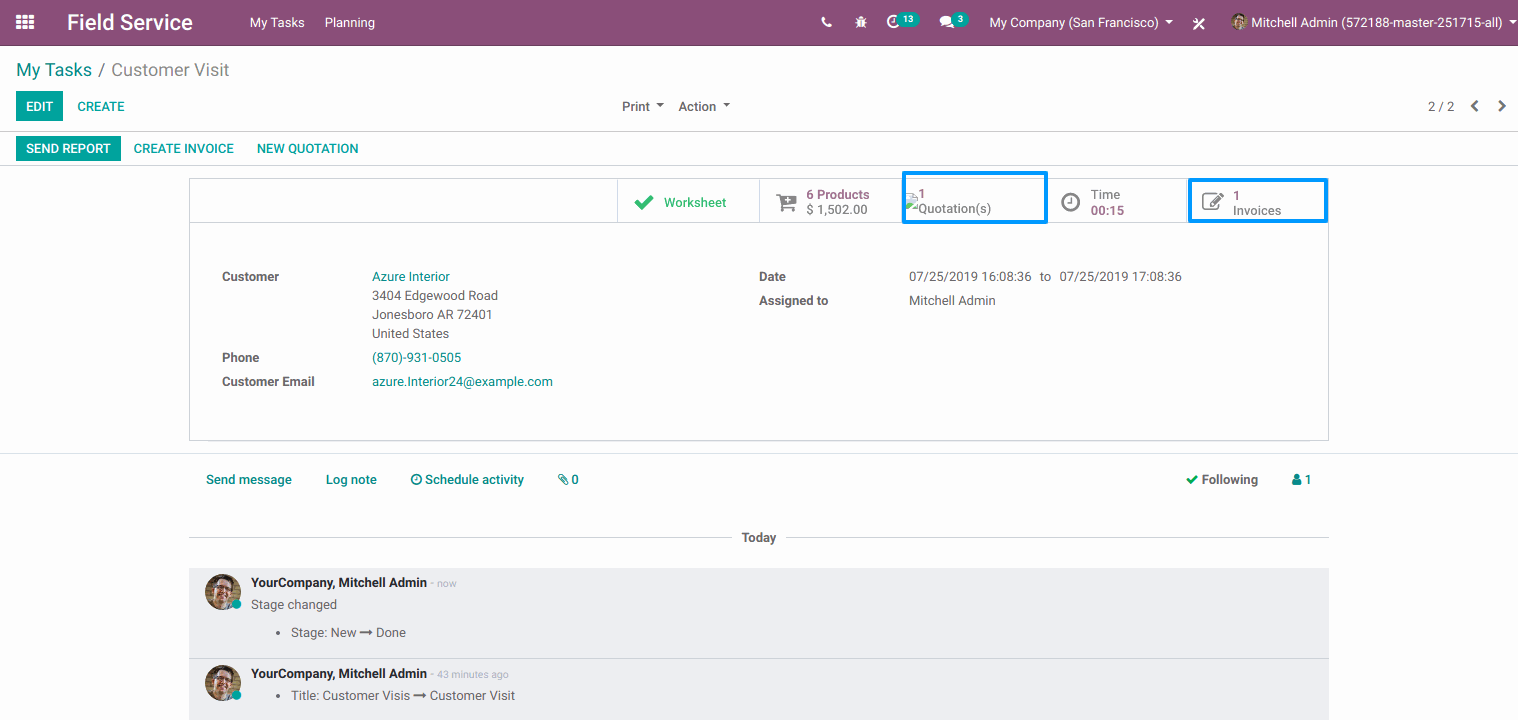Open the conversations chat bubble icon
This screenshot has height=720, width=1518.
[946, 22]
